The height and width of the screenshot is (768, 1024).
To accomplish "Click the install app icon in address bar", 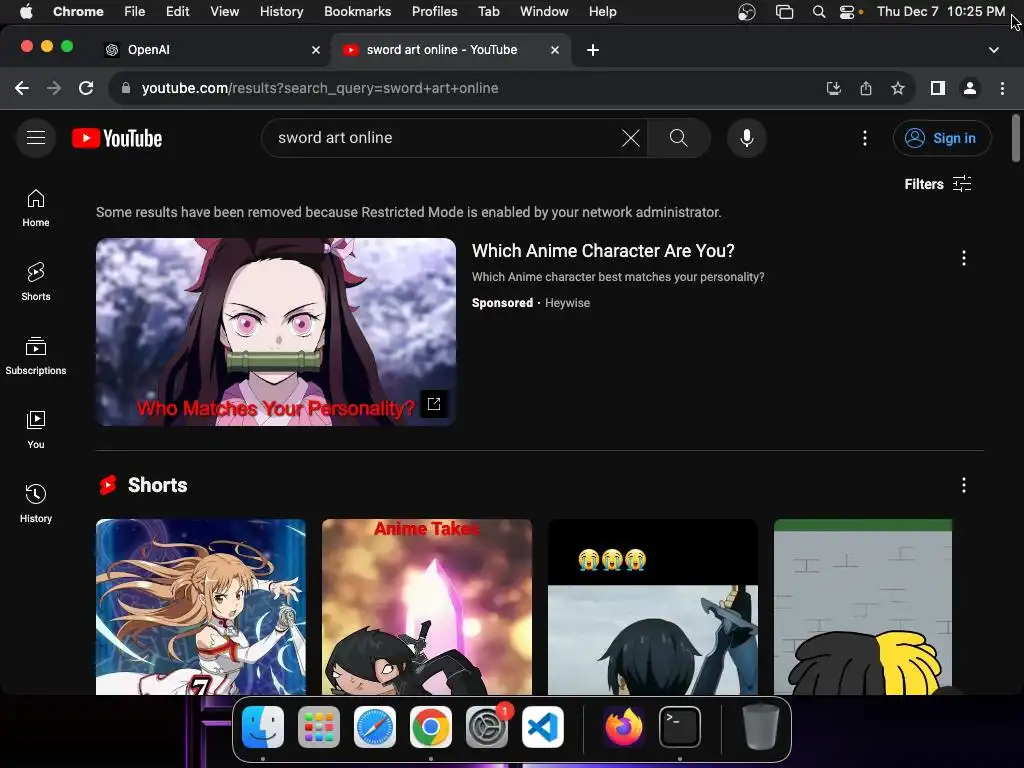I will click(834, 88).
